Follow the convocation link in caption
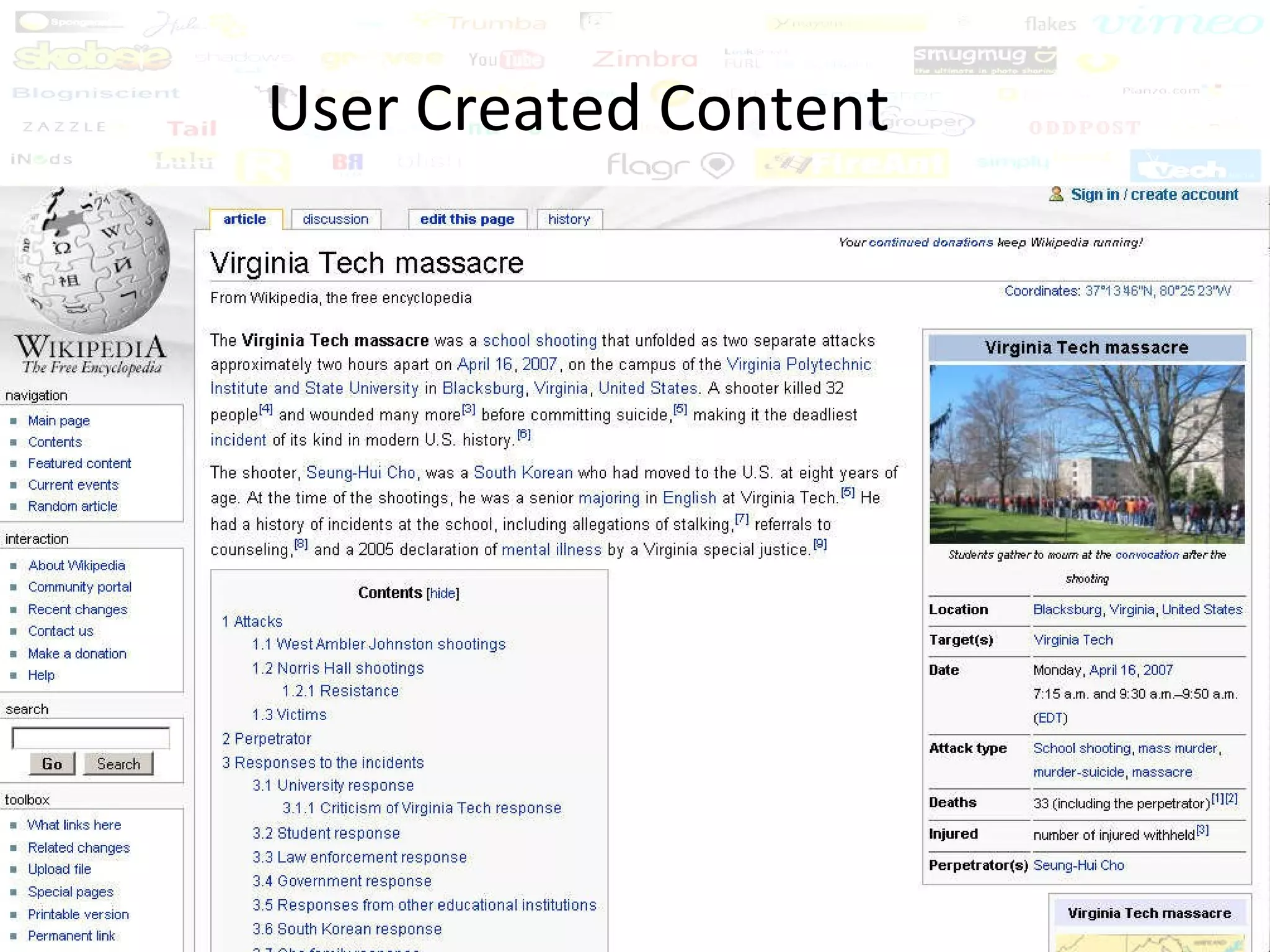 (x=1147, y=555)
